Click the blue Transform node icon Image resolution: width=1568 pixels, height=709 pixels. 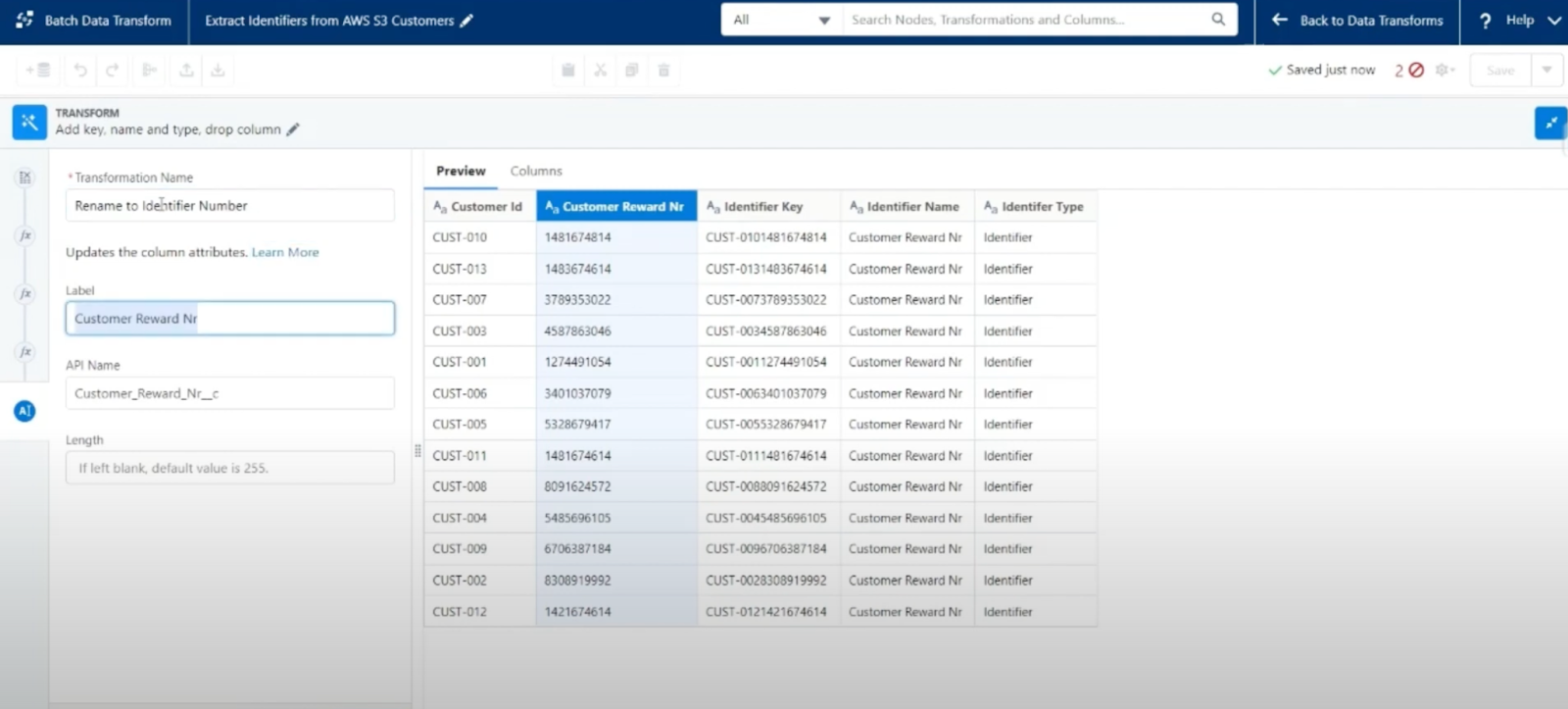(29, 123)
